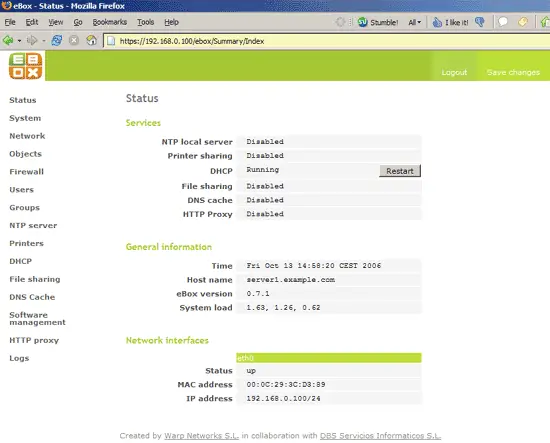Click the Printer sharing Disabled status

(265, 156)
